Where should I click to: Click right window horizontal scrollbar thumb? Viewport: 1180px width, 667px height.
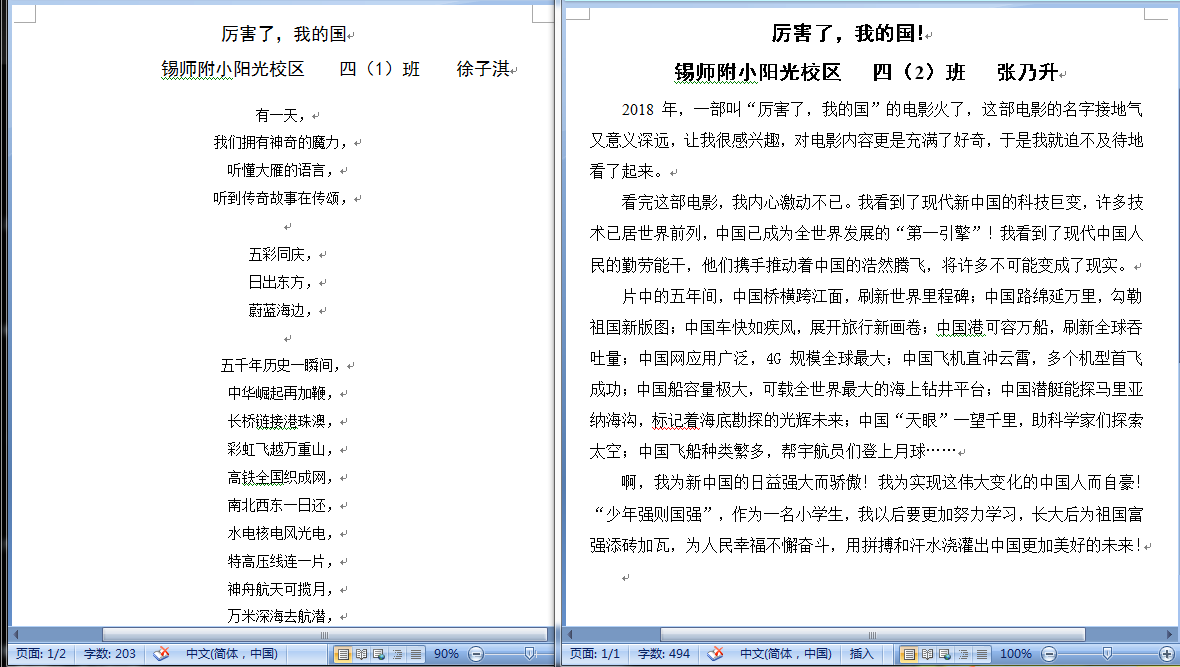click(872, 635)
